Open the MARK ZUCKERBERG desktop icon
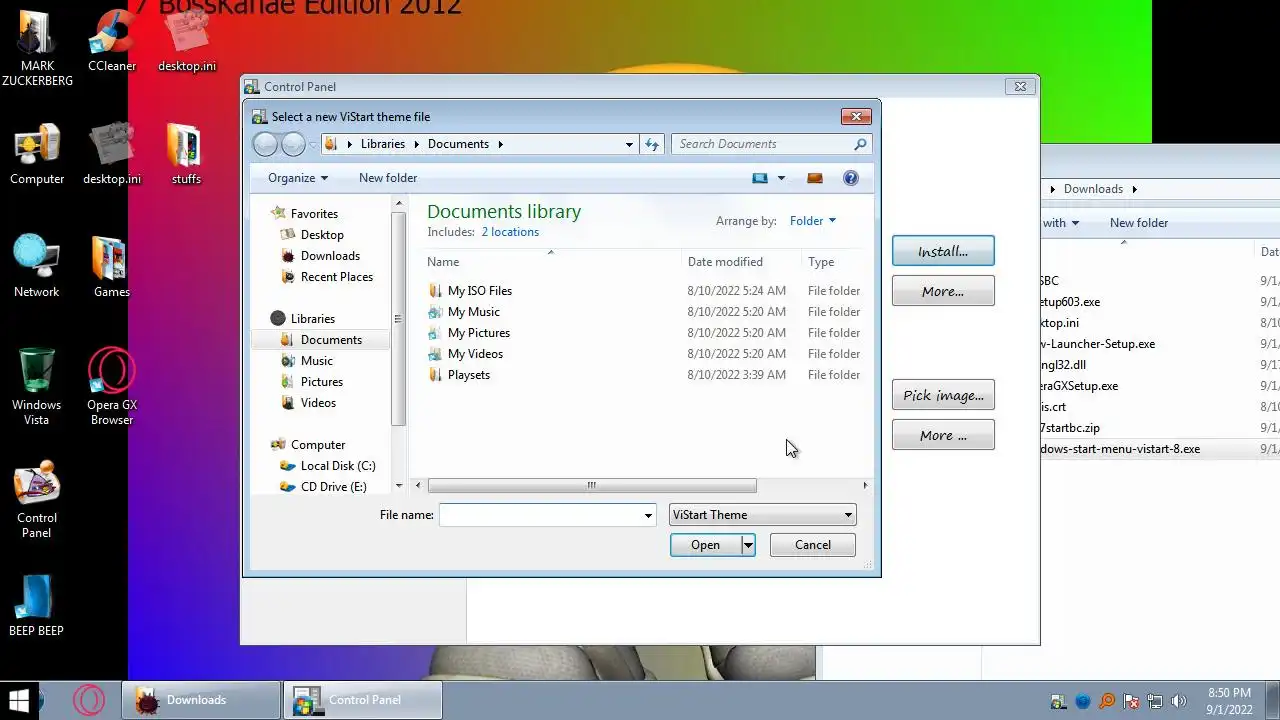 click(37, 48)
